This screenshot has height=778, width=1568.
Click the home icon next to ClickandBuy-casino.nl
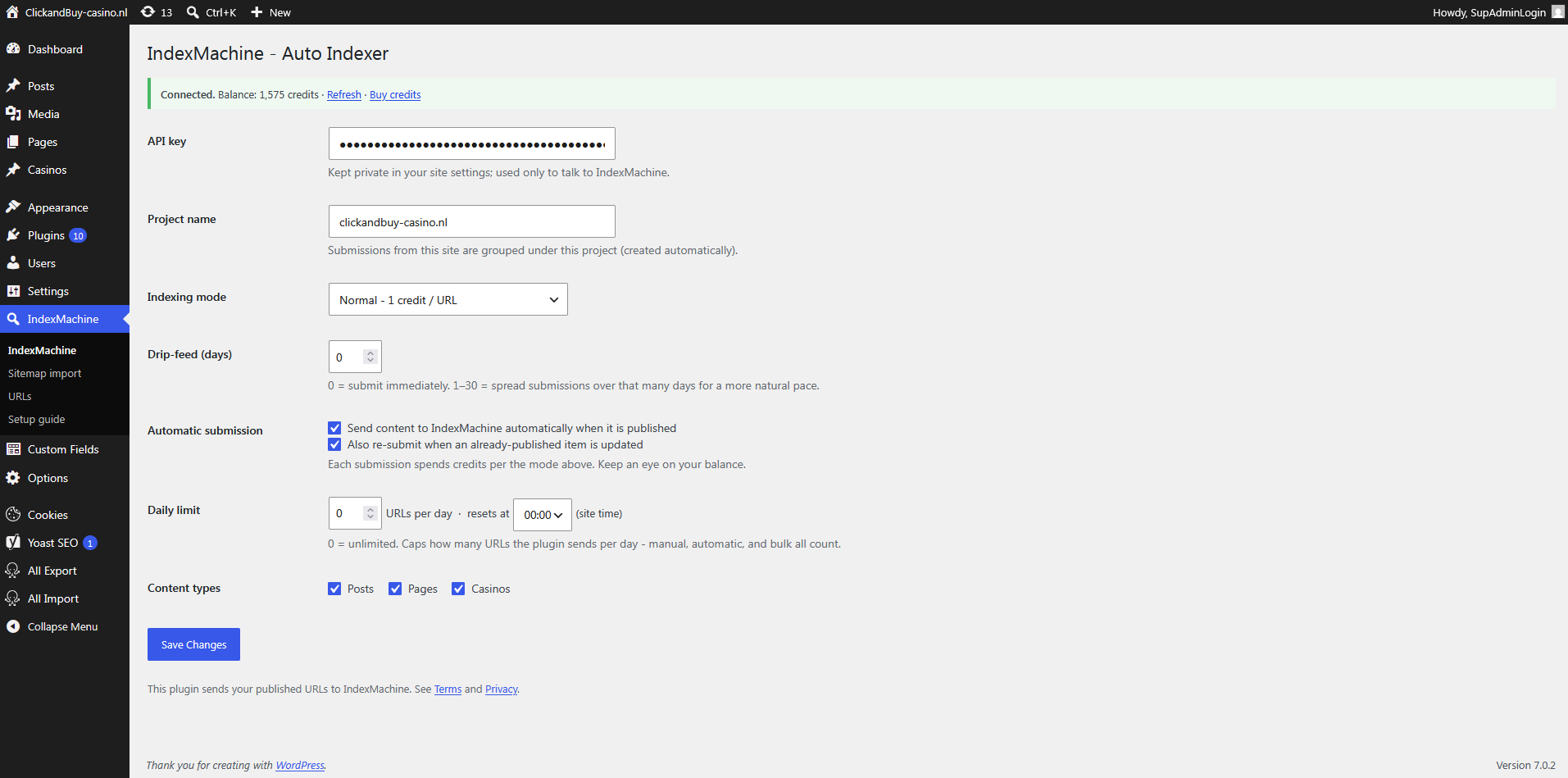pyautogui.click(x=12, y=12)
